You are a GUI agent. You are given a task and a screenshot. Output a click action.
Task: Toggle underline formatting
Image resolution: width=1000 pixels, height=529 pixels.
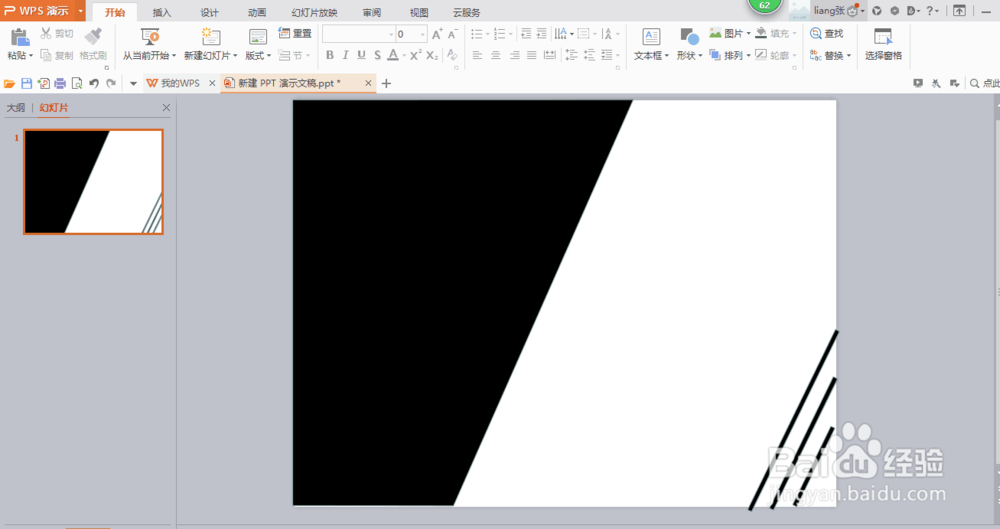coord(362,56)
